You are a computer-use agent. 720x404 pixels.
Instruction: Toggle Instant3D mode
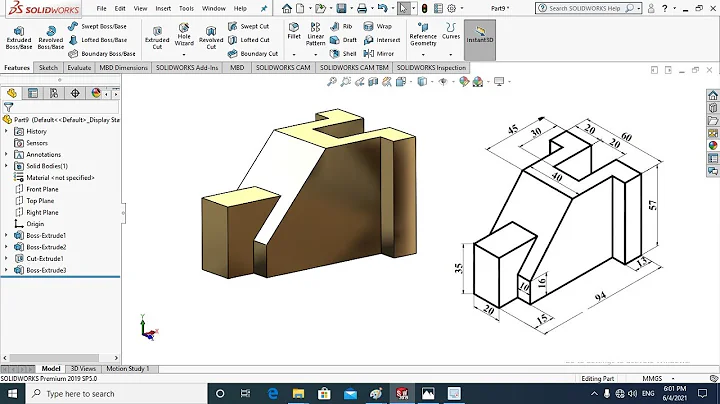point(480,39)
